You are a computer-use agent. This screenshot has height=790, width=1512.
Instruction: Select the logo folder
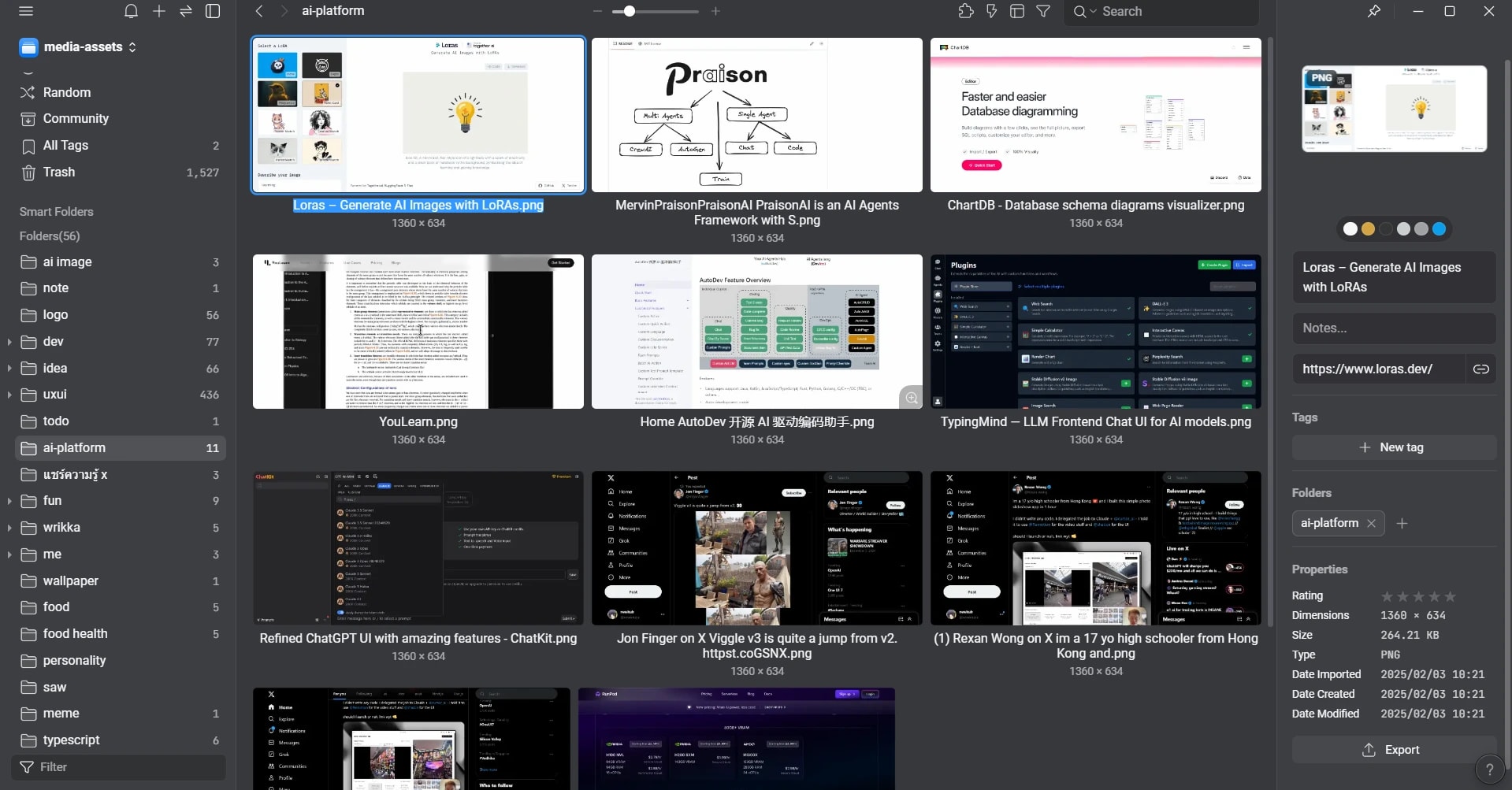tap(120, 315)
